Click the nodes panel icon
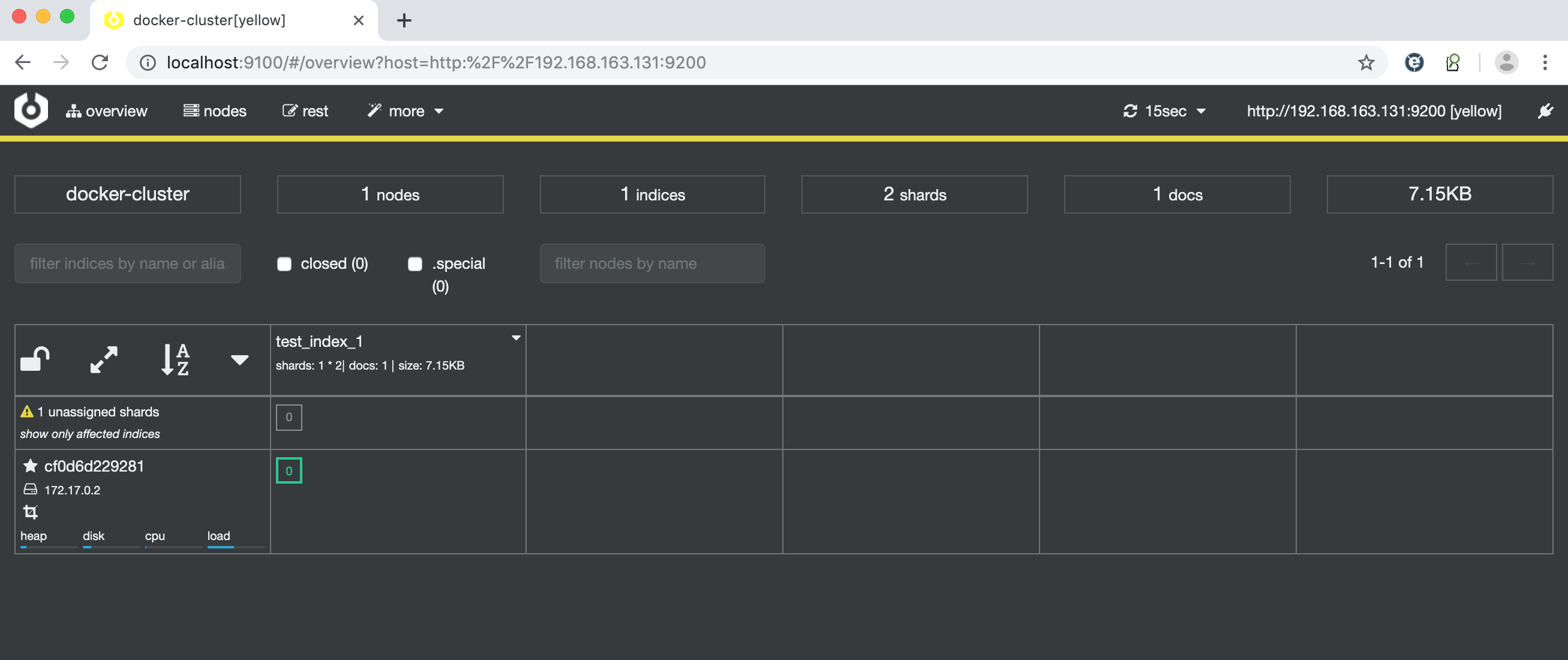 point(190,110)
